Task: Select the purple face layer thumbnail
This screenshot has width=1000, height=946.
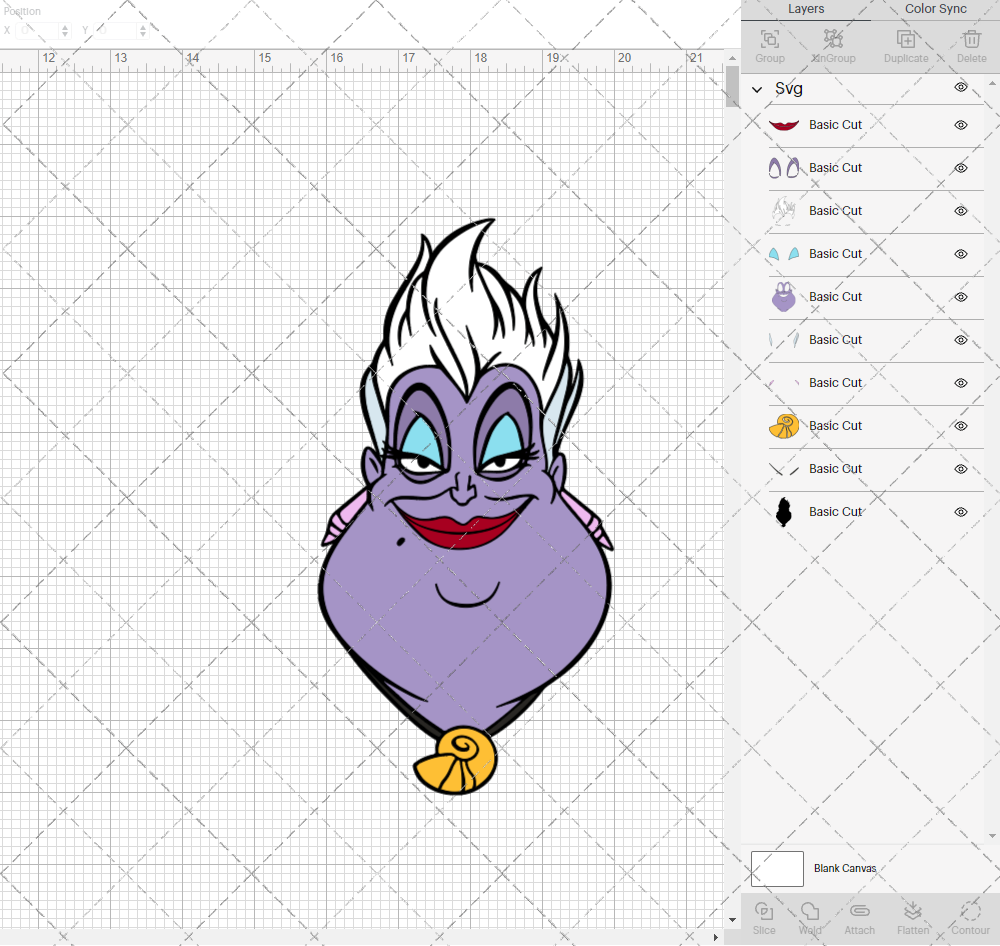Action: [x=784, y=297]
